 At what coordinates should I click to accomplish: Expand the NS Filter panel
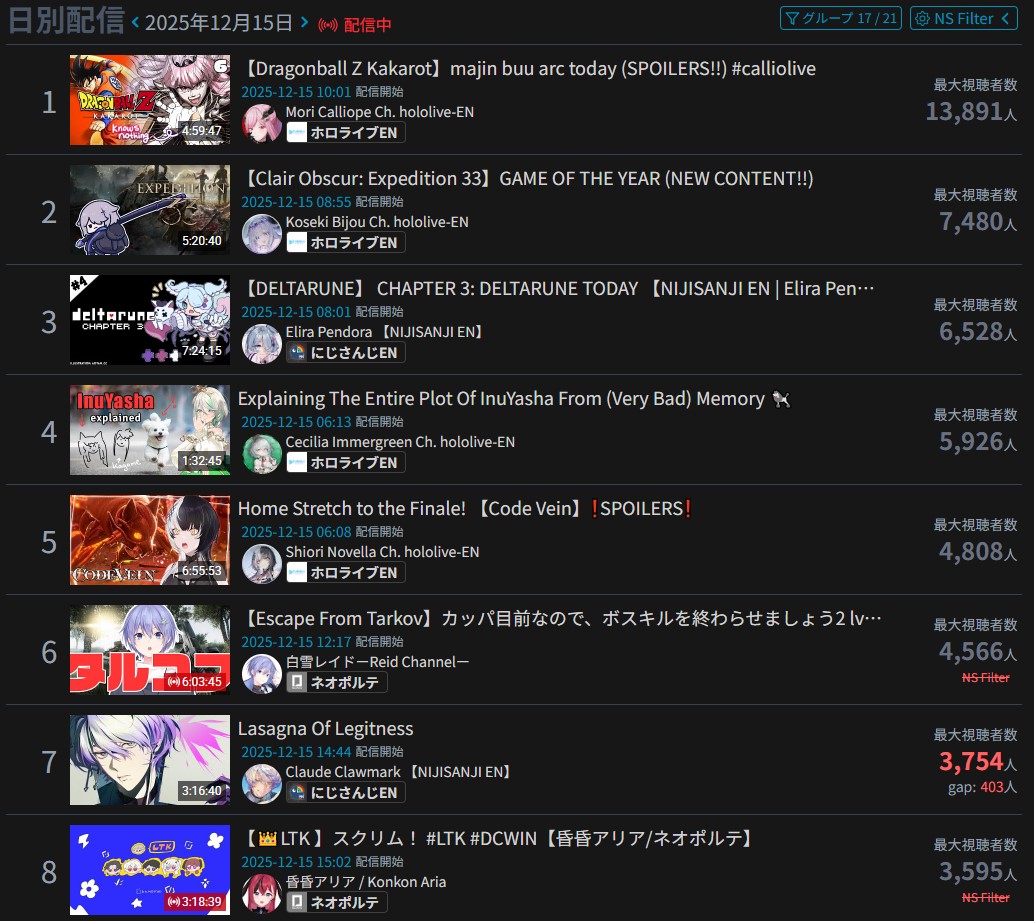click(963, 18)
